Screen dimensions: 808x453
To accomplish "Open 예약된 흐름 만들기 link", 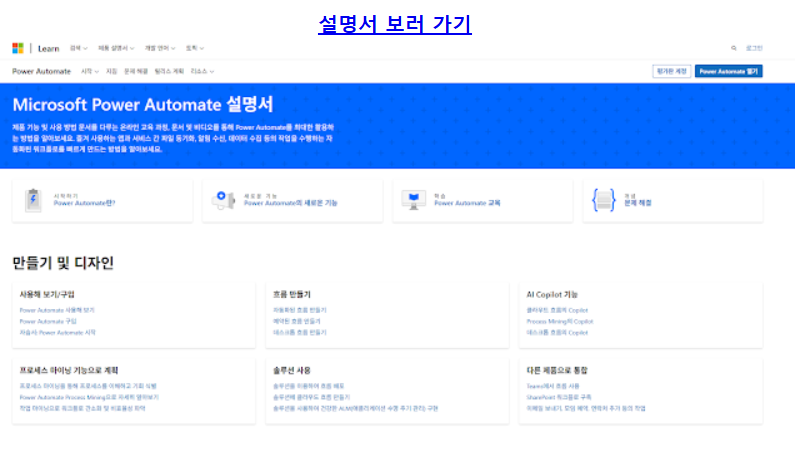I will (x=296, y=321).
